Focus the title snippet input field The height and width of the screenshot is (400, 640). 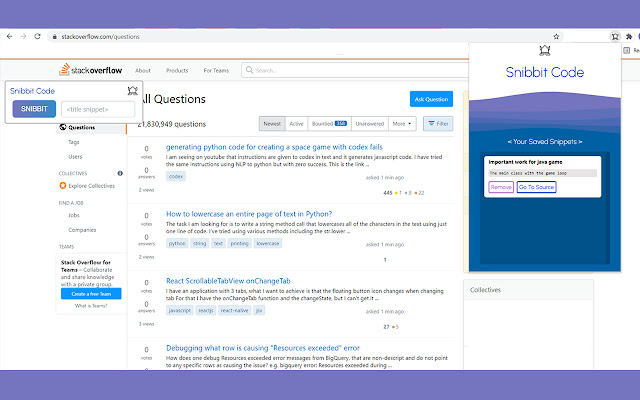click(x=98, y=109)
